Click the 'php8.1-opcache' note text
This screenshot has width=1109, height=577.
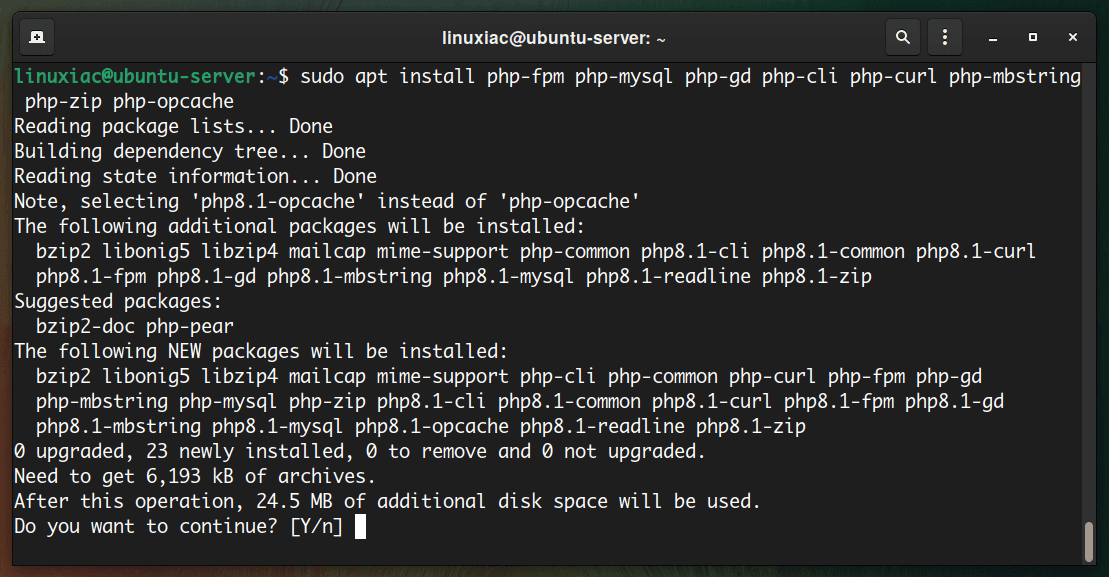(x=278, y=202)
